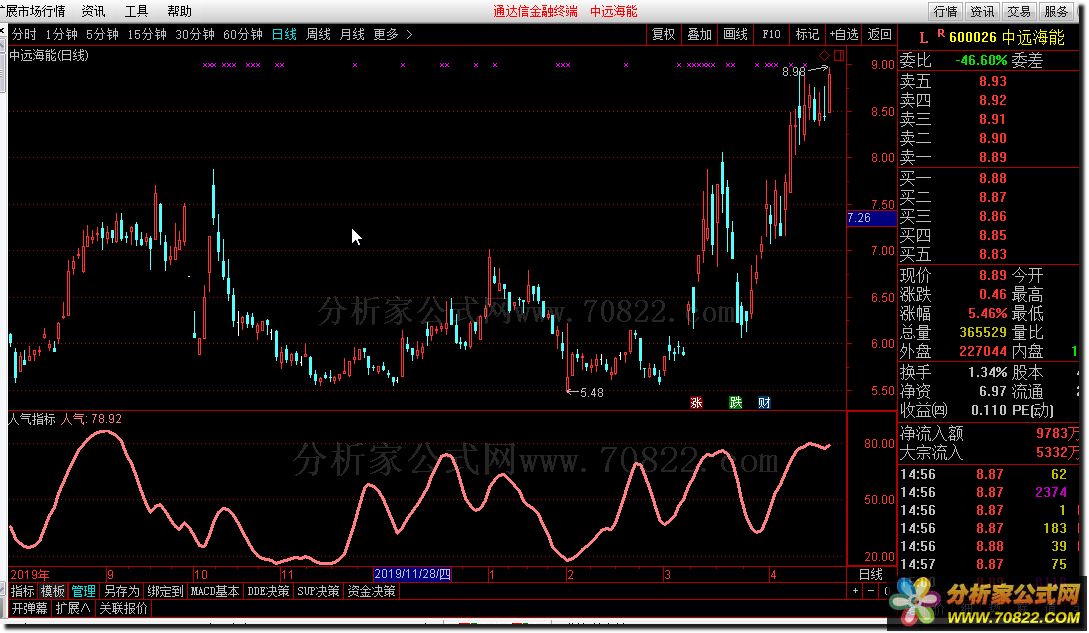Click the 7.26 price label on axis
This screenshot has width=1089, height=633.
tap(872, 218)
